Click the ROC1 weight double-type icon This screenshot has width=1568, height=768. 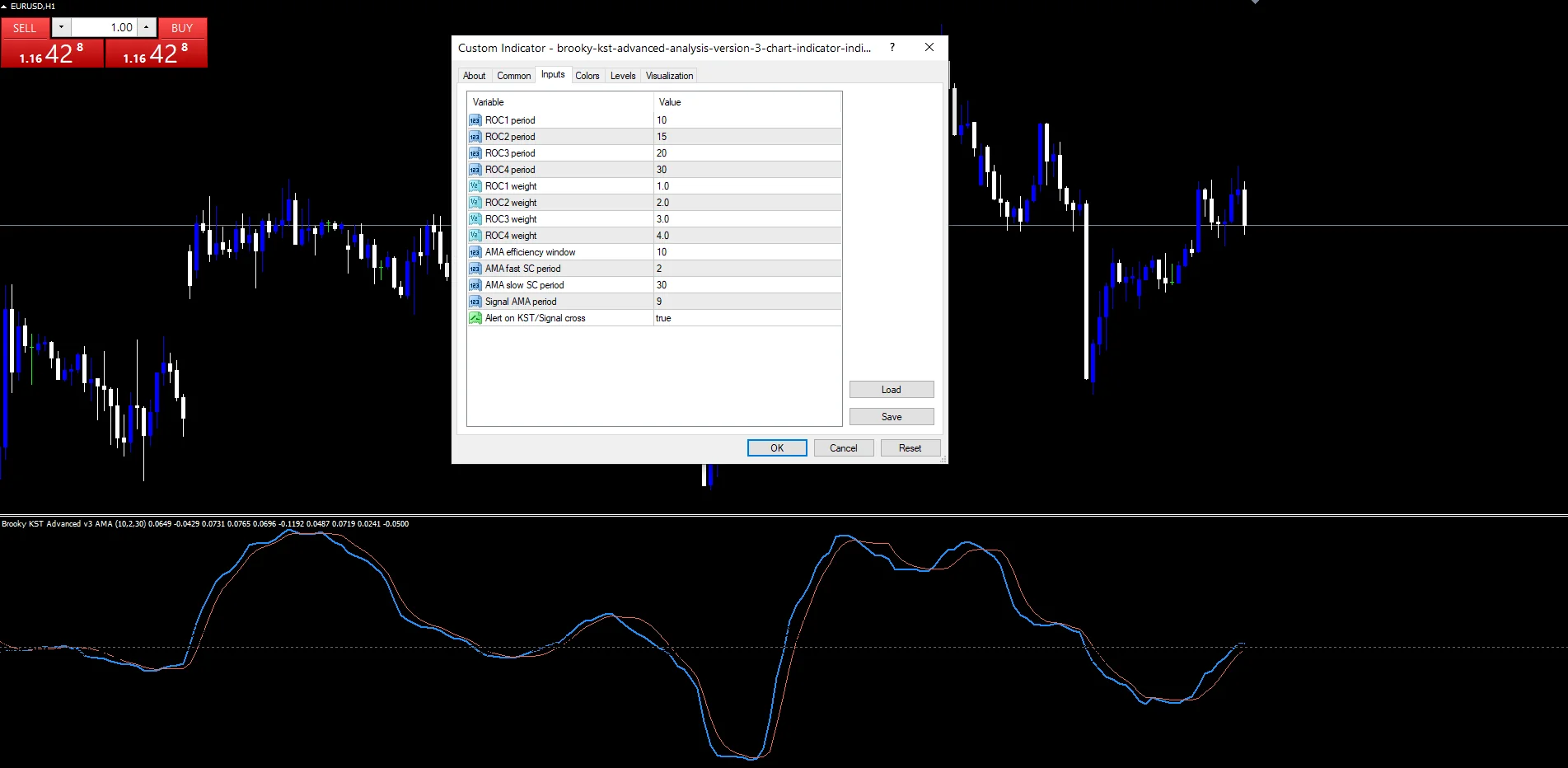tap(475, 186)
